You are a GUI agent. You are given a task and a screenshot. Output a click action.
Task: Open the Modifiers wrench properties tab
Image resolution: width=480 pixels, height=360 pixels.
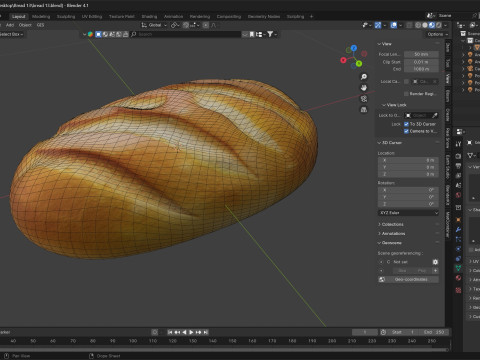click(458, 229)
